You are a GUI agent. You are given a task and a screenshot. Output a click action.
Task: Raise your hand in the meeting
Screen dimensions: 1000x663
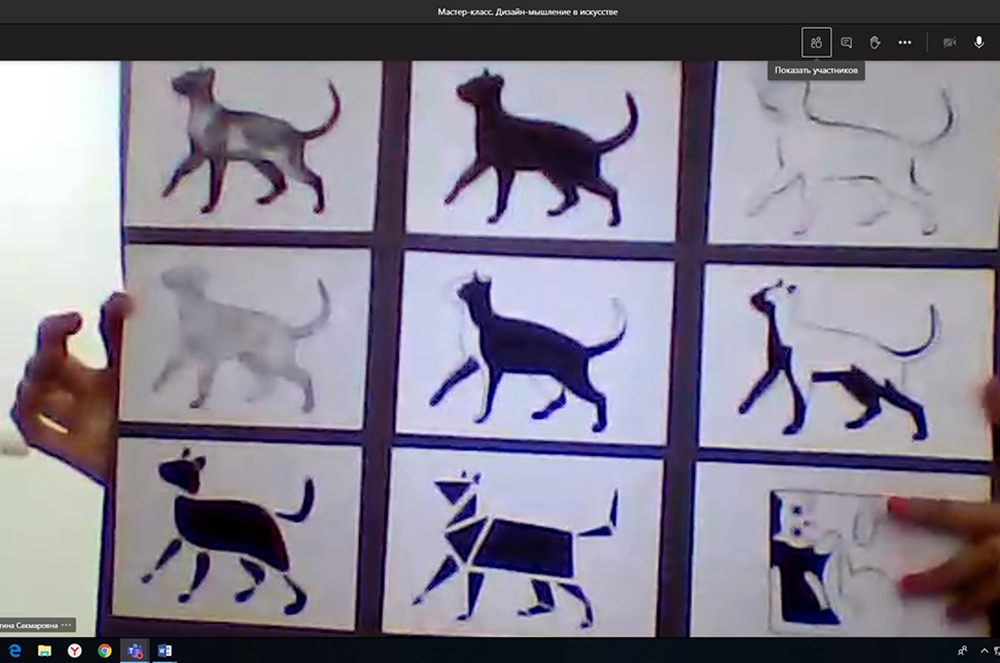click(x=875, y=43)
